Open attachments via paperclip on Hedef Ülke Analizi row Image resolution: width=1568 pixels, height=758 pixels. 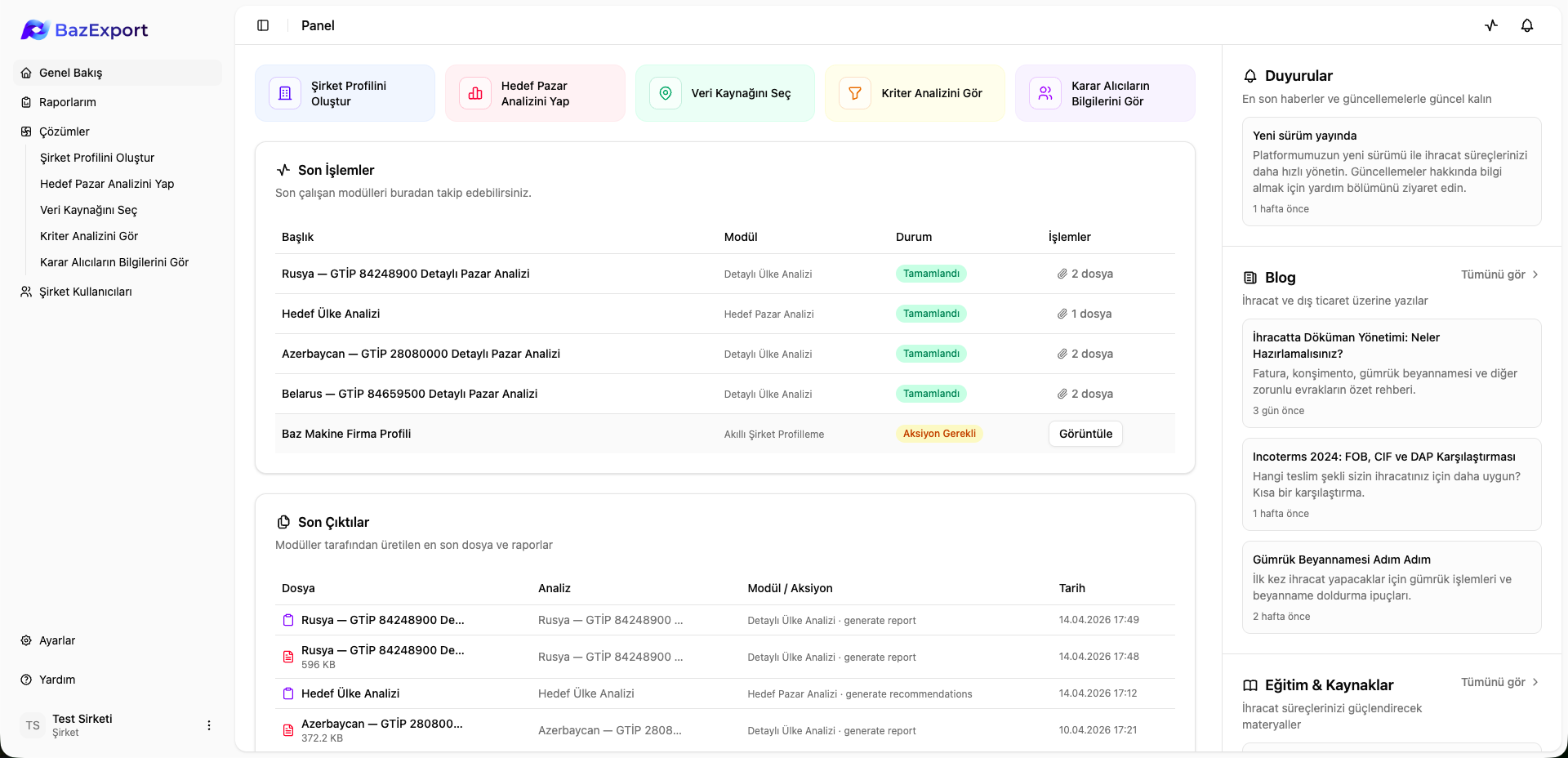[1061, 314]
